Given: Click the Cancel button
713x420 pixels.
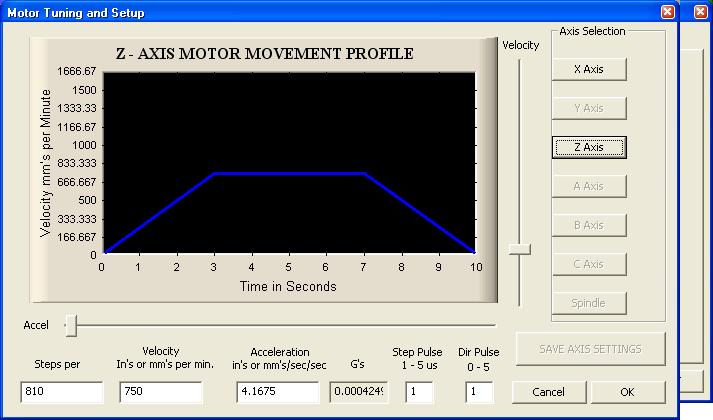Looking at the screenshot, I should [548, 392].
